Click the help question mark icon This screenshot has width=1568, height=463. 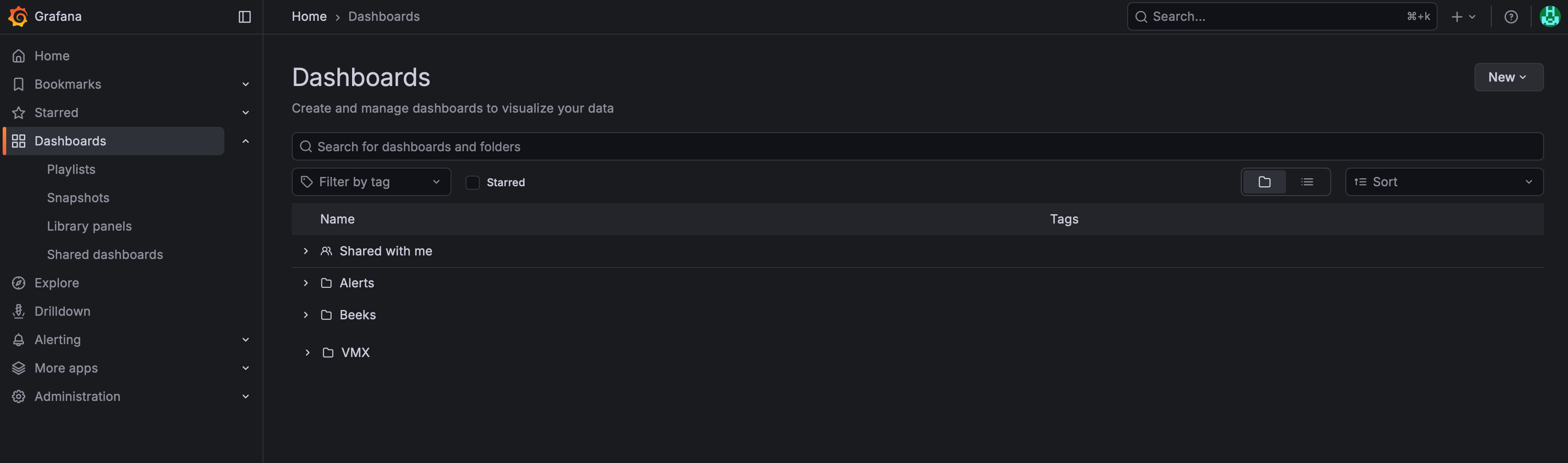[x=1511, y=16]
